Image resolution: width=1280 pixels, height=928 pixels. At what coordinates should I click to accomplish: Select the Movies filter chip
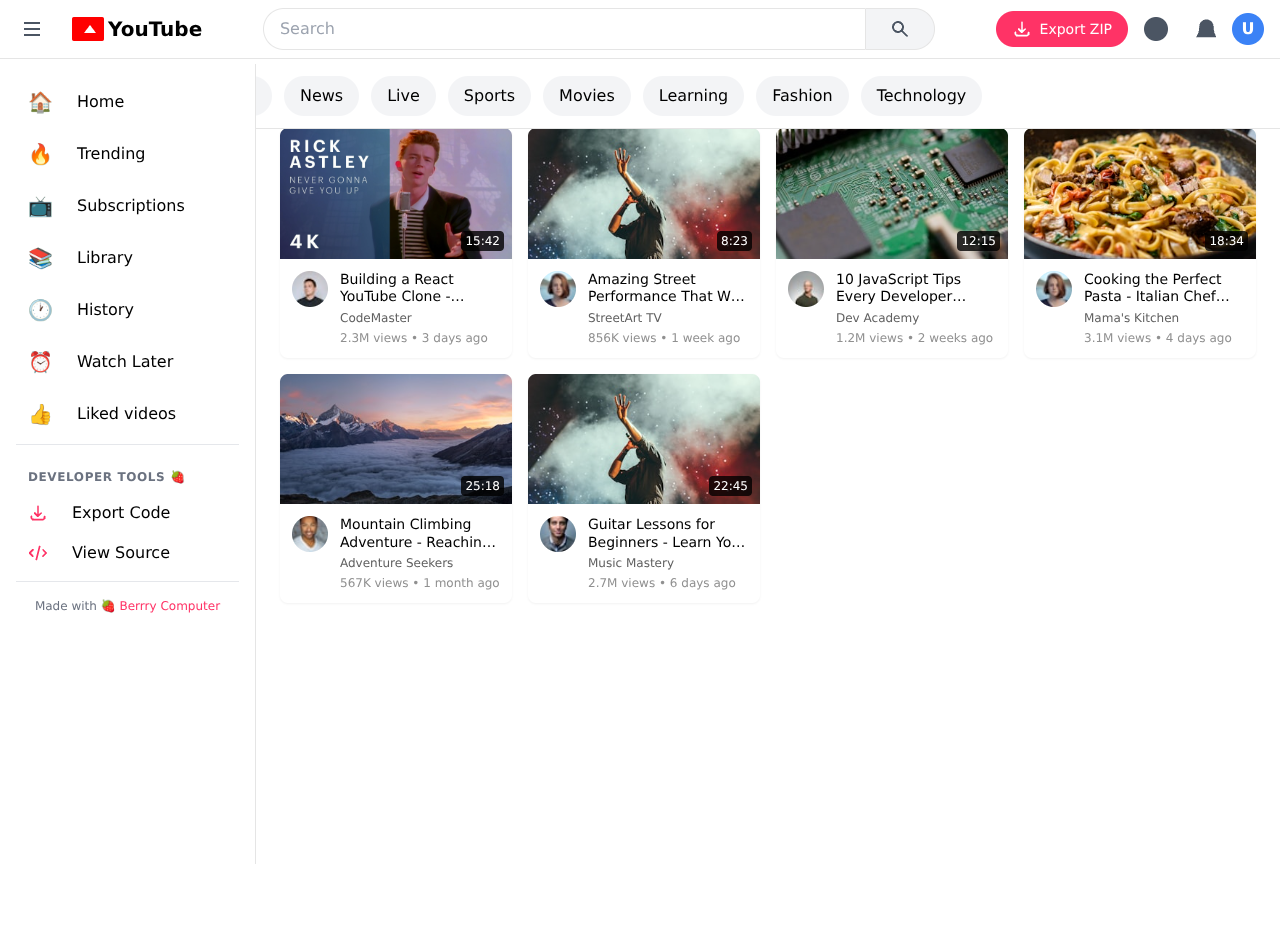pos(586,95)
